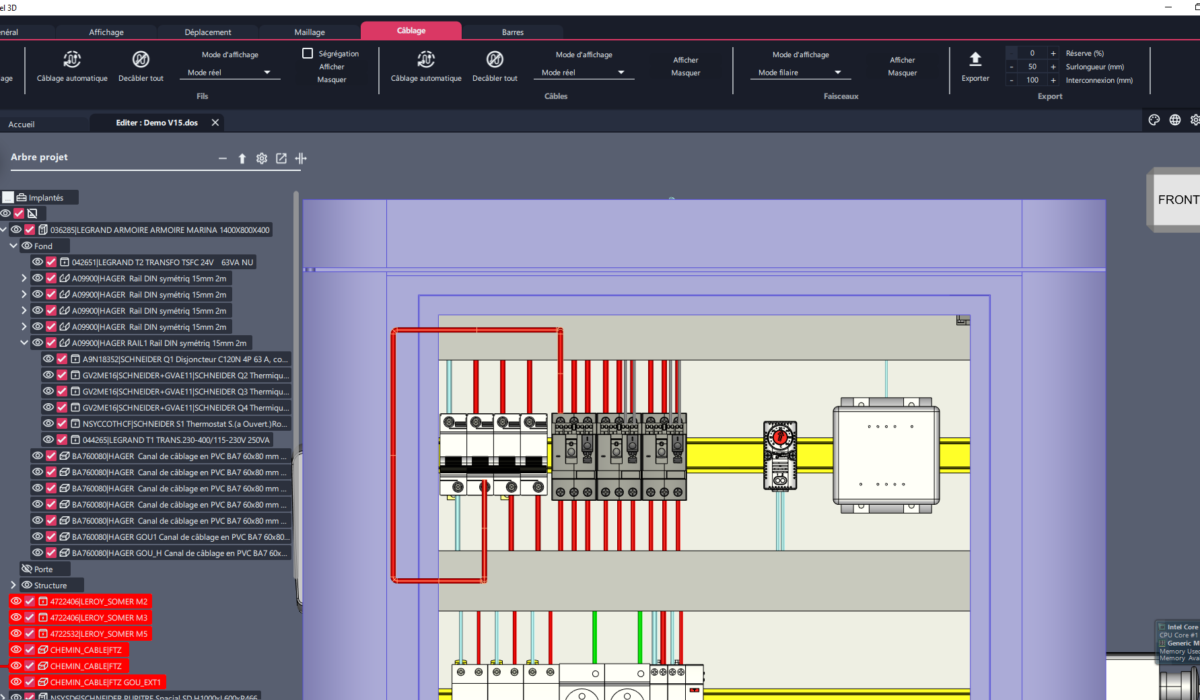Close the Demo V15.dos editor tab
The height and width of the screenshot is (700, 1200).
point(215,123)
